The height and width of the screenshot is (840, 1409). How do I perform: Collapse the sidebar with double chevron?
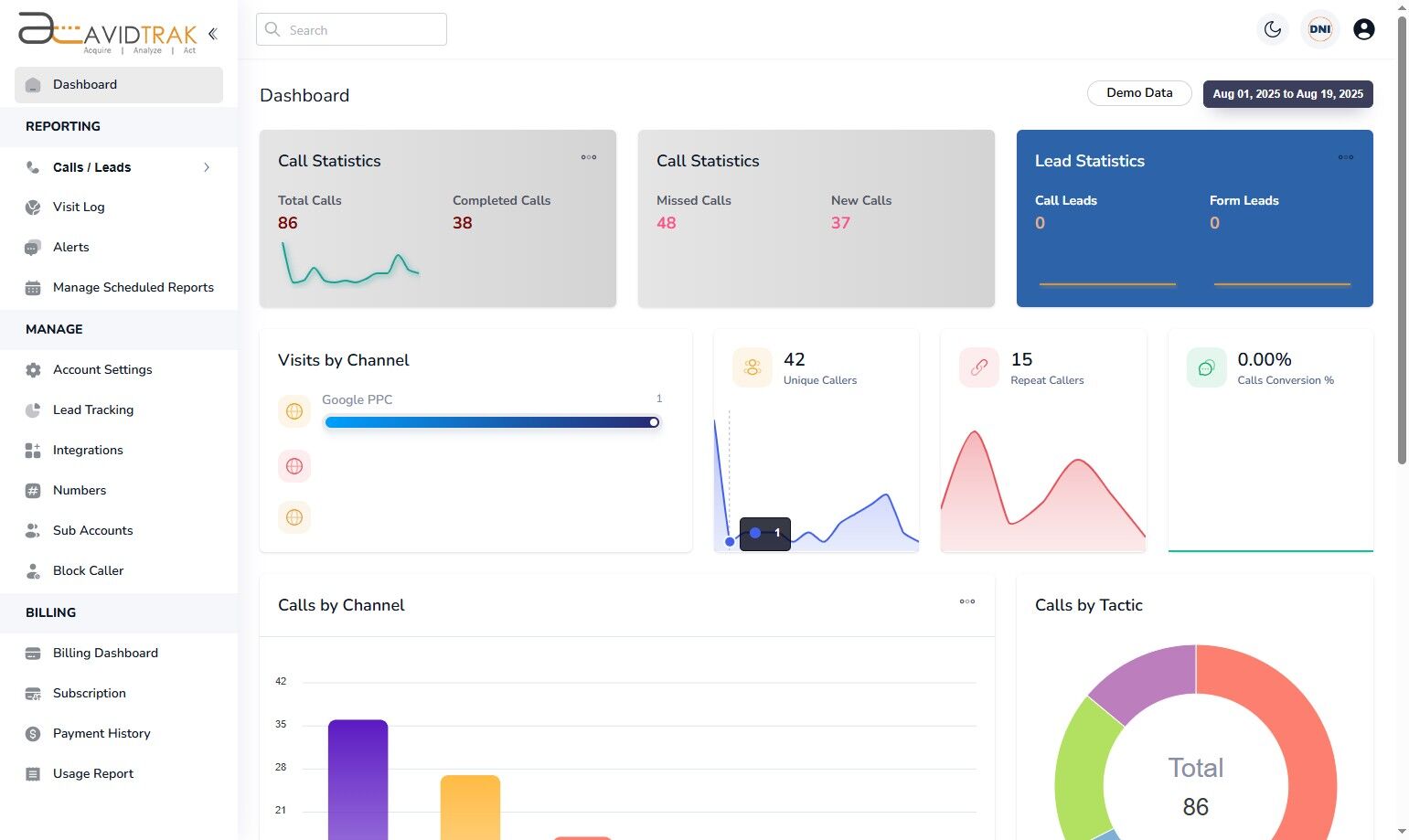point(212,34)
